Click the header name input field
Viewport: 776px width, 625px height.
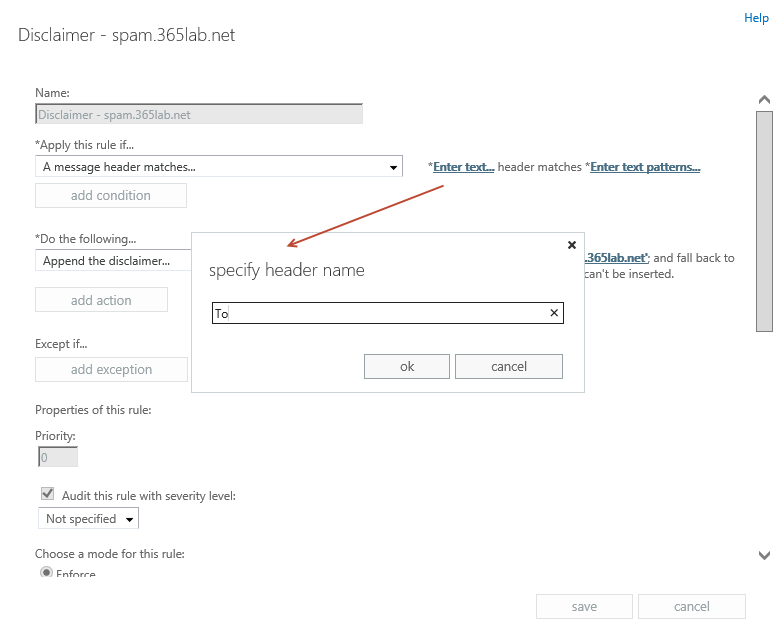380,314
